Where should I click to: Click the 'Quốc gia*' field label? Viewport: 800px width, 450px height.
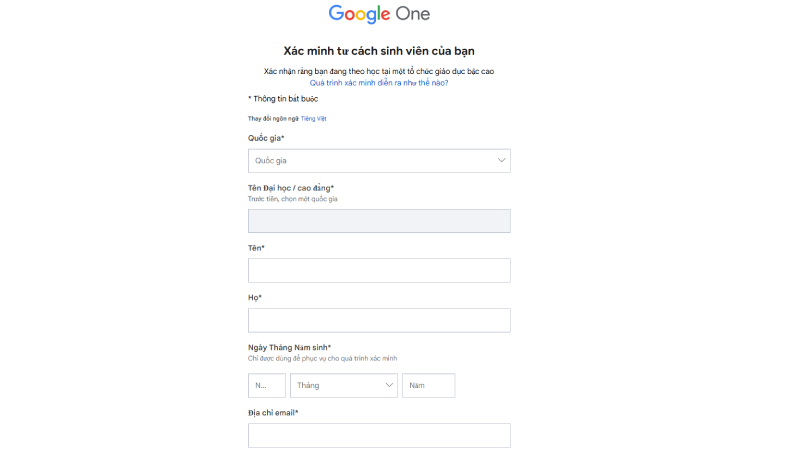coord(266,138)
